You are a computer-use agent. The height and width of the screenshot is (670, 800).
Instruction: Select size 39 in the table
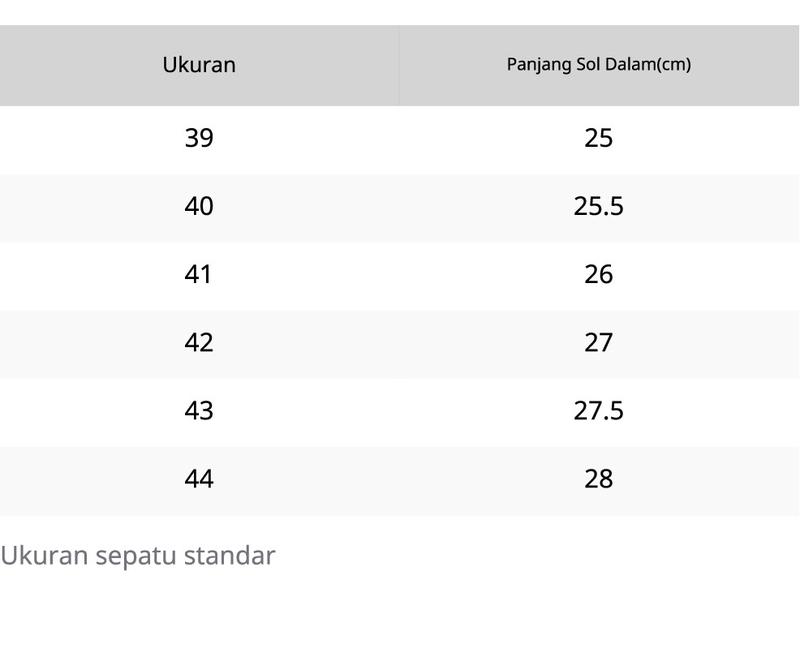[199, 138]
